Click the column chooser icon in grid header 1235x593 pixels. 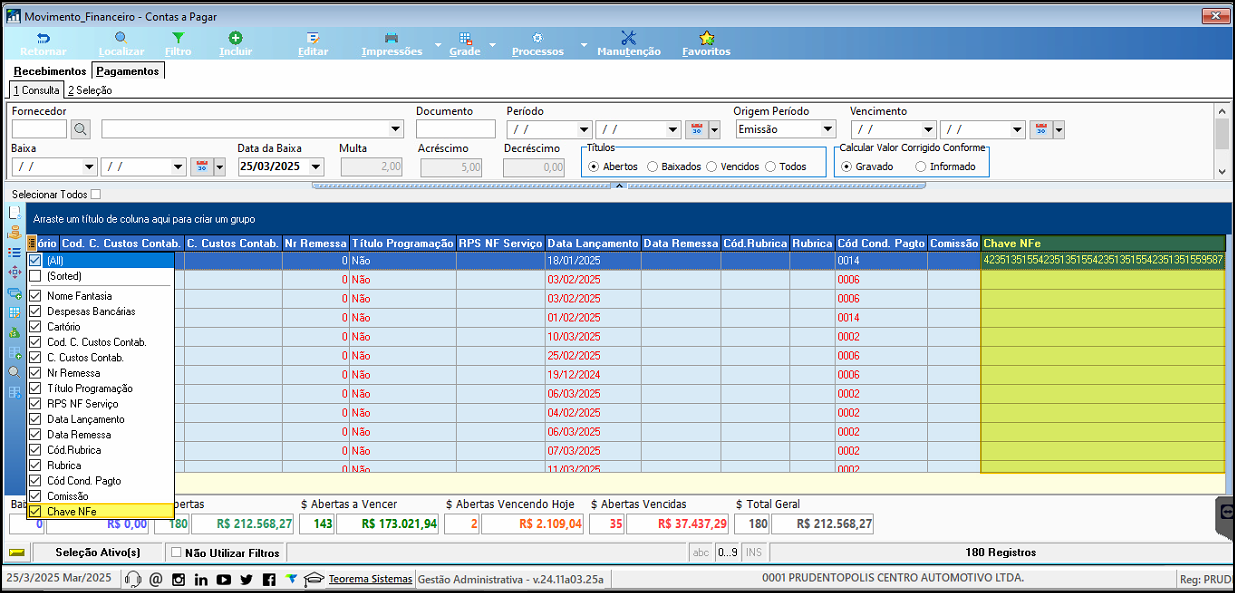pos(31,243)
